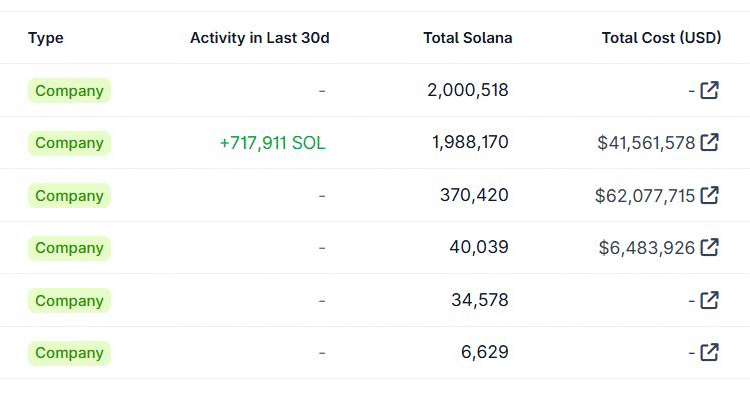Viewport: 750px width, 409px height.
Task: Open external link icon beside $41,561,578
Action: [709, 142]
